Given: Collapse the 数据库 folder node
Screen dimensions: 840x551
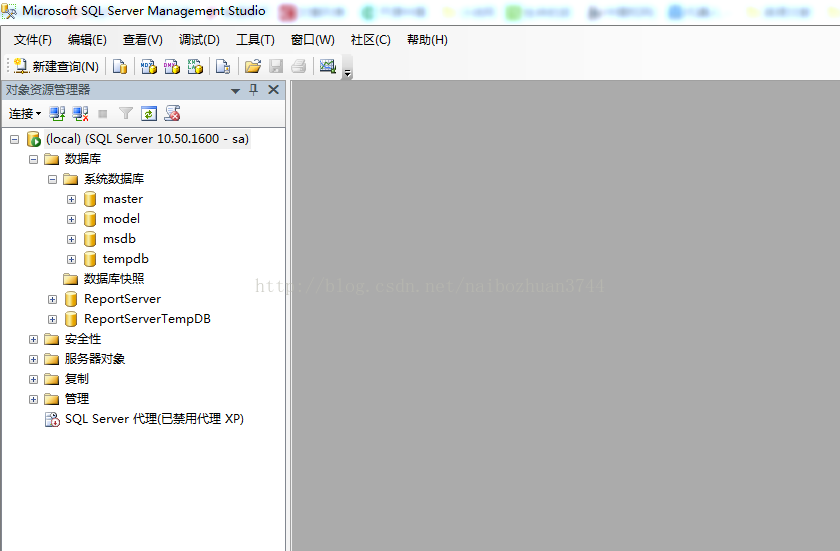Looking at the screenshot, I should (x=33, y=160).
